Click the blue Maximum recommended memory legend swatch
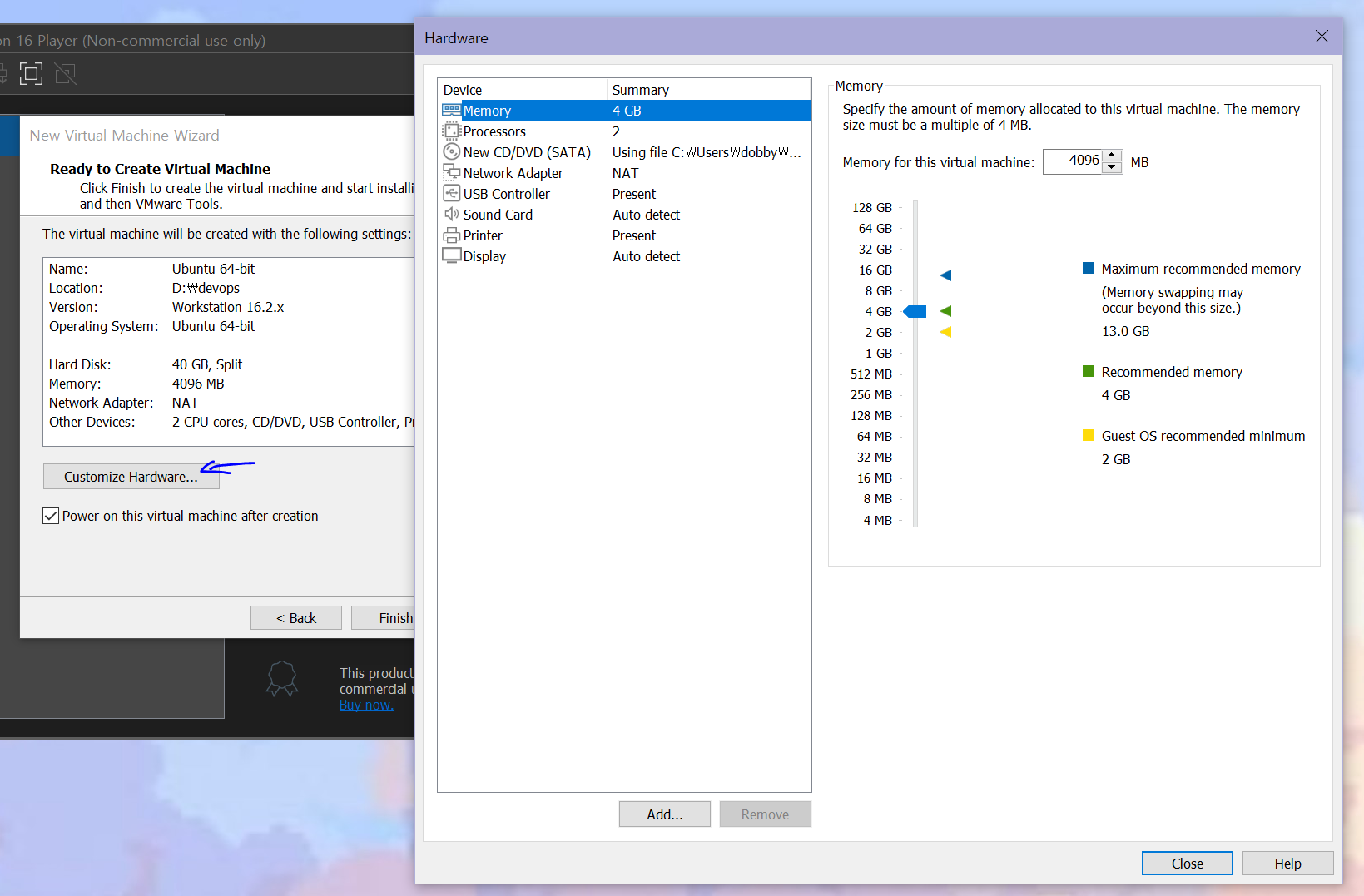This screenshot has height=896, width=1364. click(x=1089, y=268)
